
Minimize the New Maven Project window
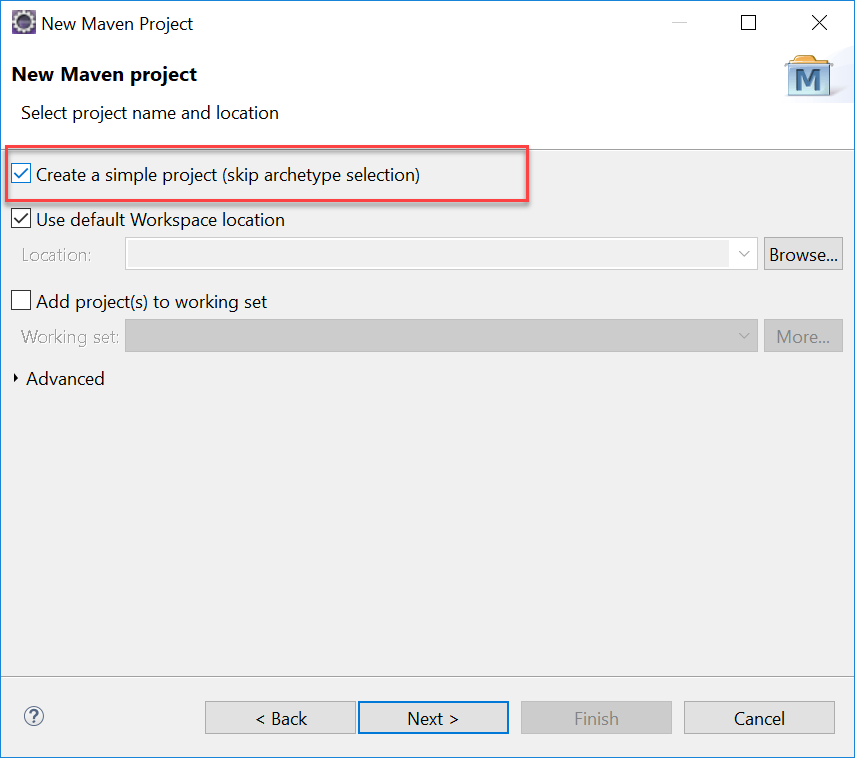[x=681, y=22]
